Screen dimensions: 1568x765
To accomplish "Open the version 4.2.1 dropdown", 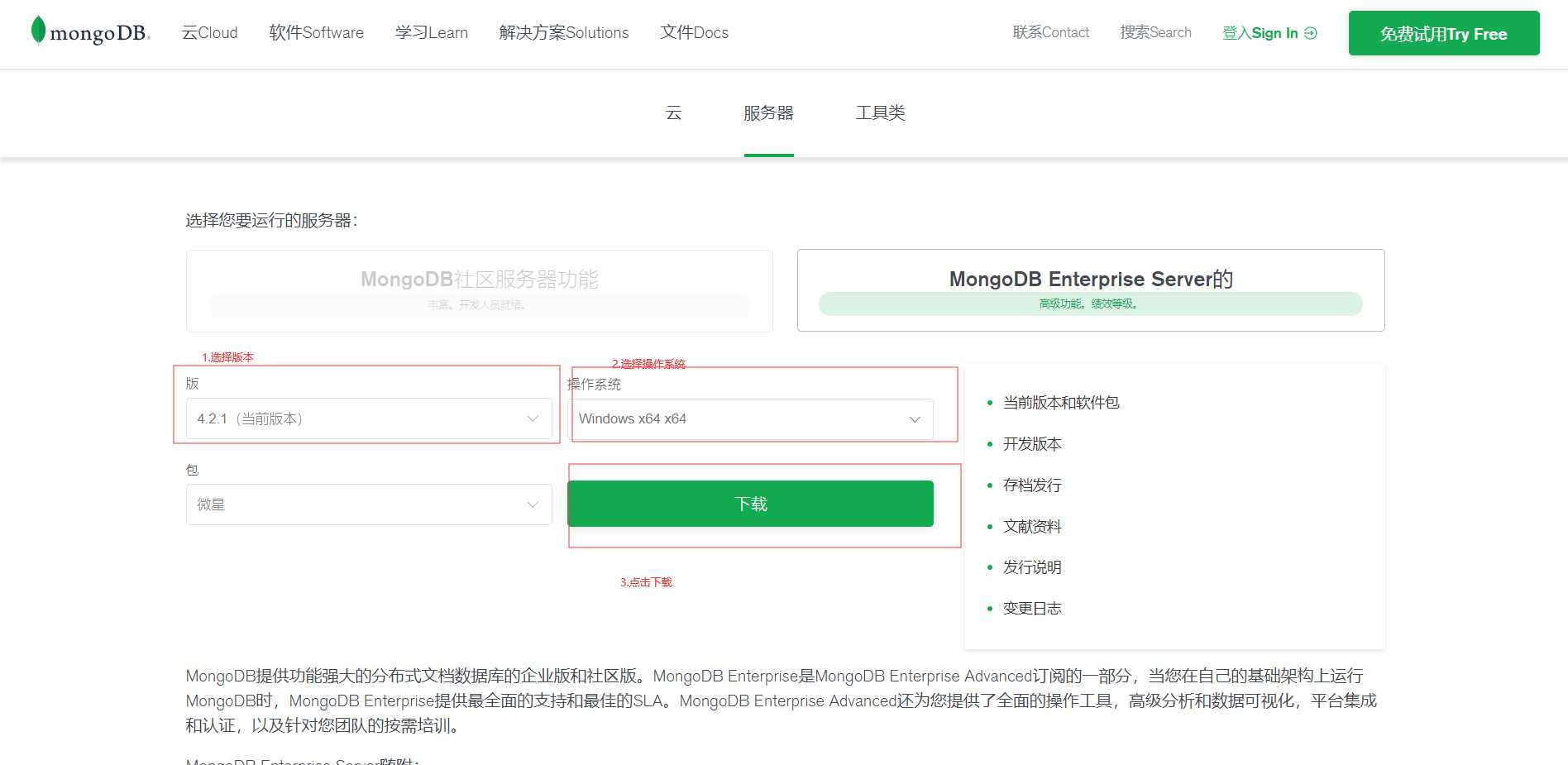I will [369, 418].
